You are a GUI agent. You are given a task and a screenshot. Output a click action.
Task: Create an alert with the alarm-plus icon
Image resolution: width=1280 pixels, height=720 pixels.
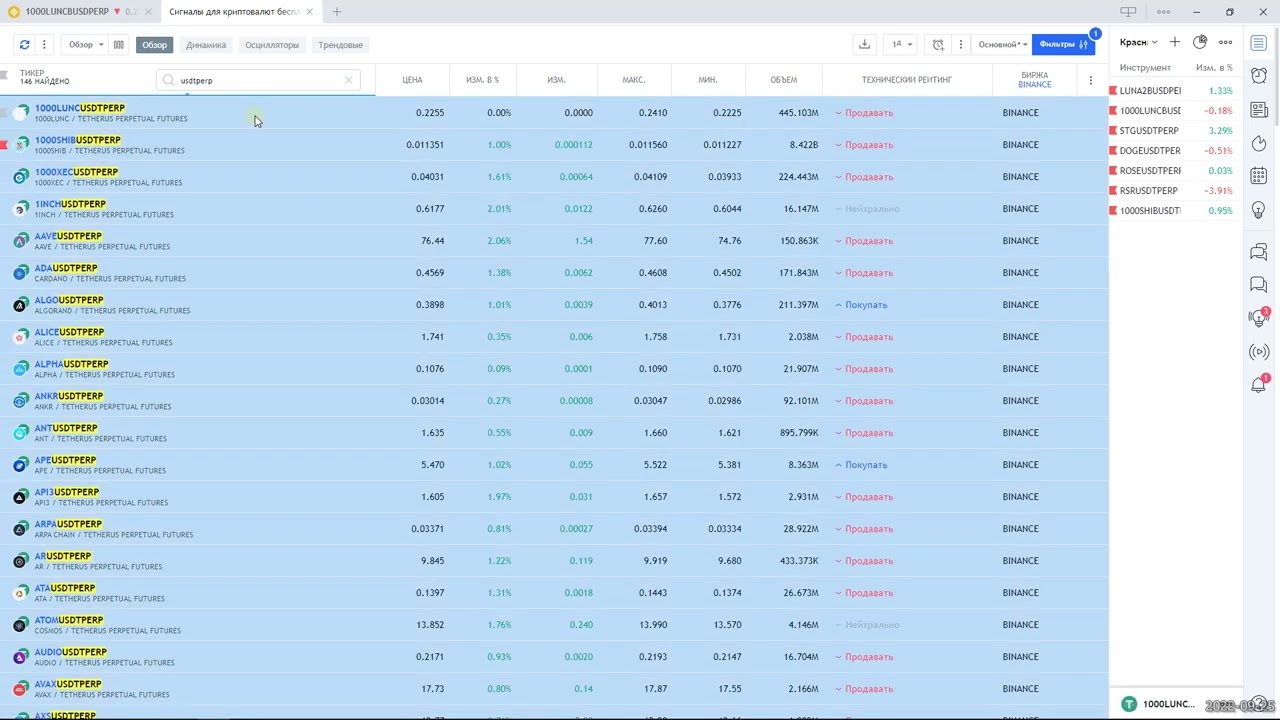[x=938, y=44]
